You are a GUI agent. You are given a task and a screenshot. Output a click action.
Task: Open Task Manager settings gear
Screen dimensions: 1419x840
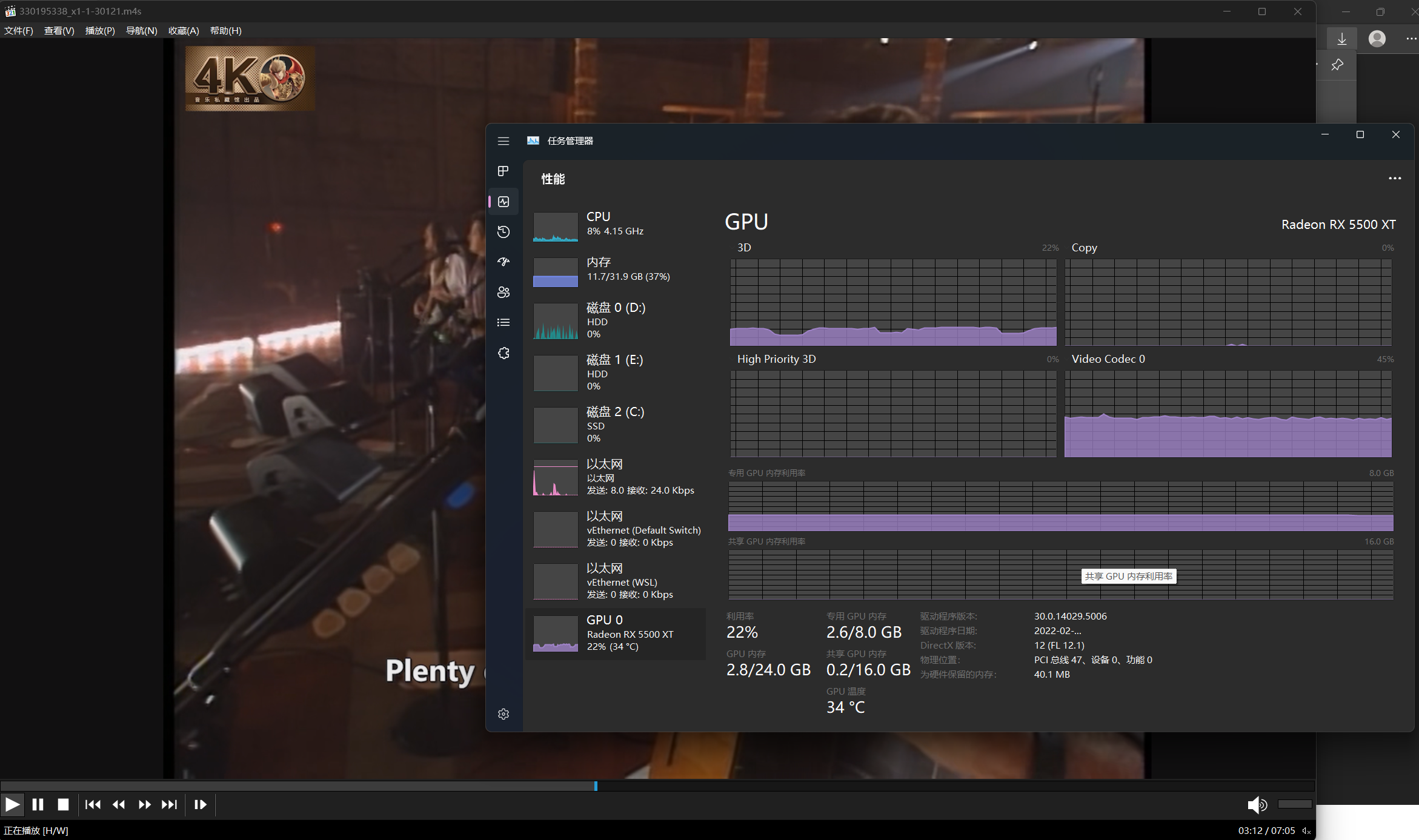[503, 714]
